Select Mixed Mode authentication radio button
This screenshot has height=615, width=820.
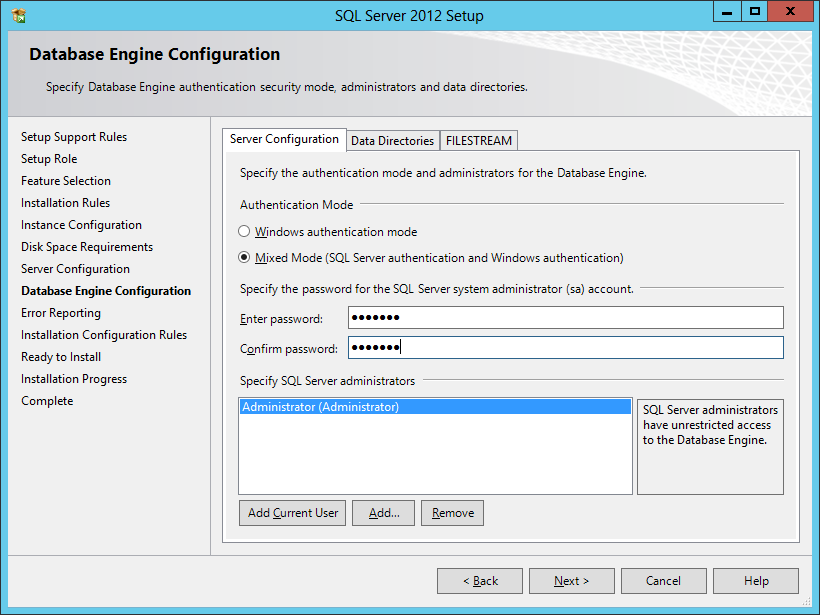[245, 258]
